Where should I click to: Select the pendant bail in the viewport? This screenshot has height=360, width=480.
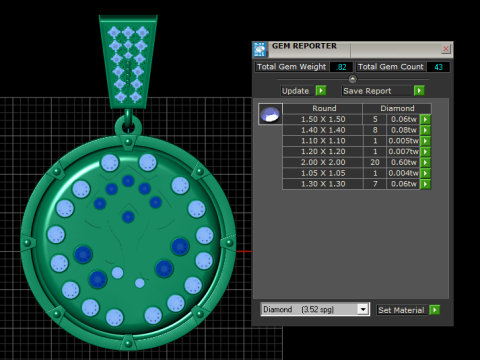tap(128, 62)
